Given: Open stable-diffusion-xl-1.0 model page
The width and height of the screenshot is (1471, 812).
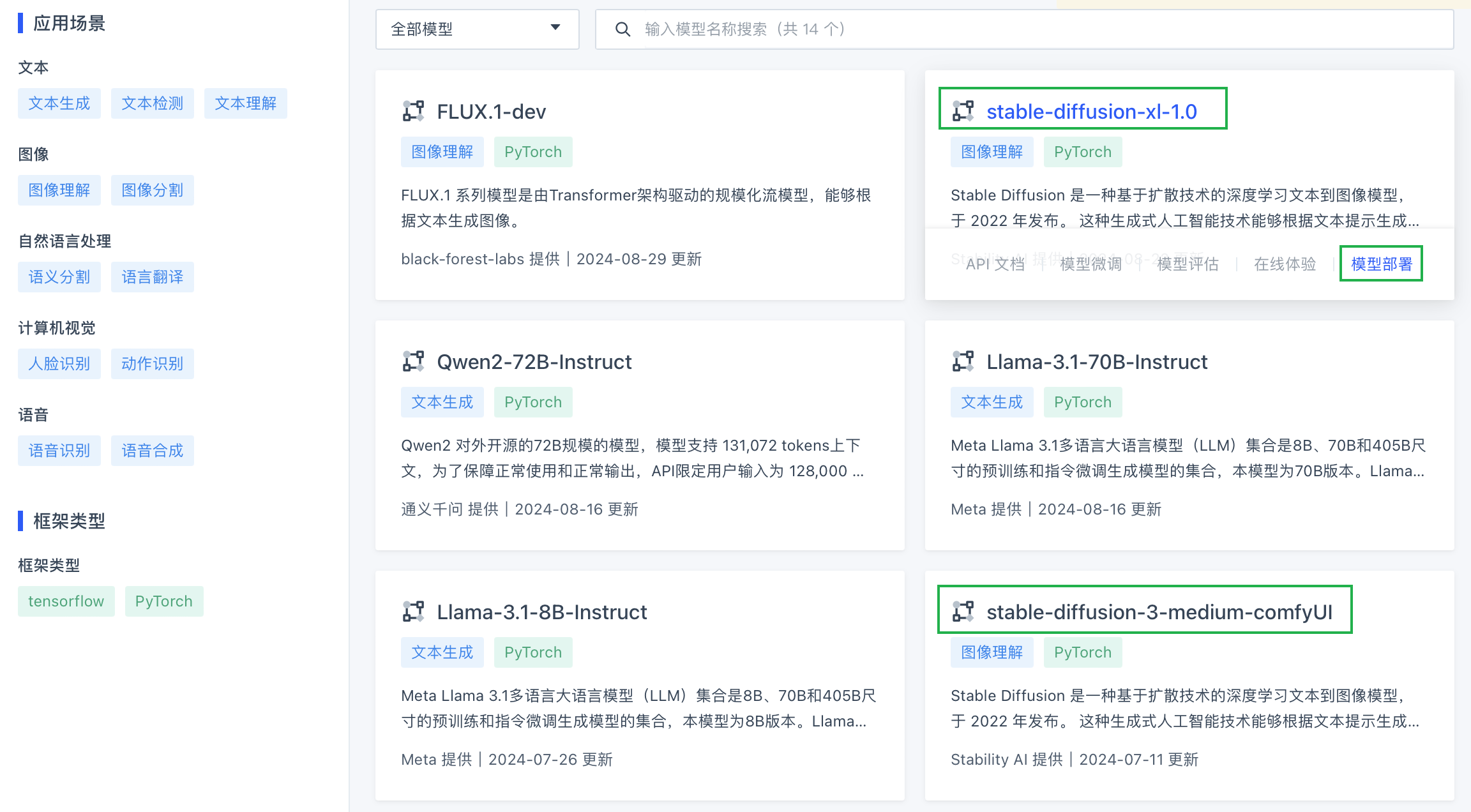Looking at the screenshot, I should 1092,112.
